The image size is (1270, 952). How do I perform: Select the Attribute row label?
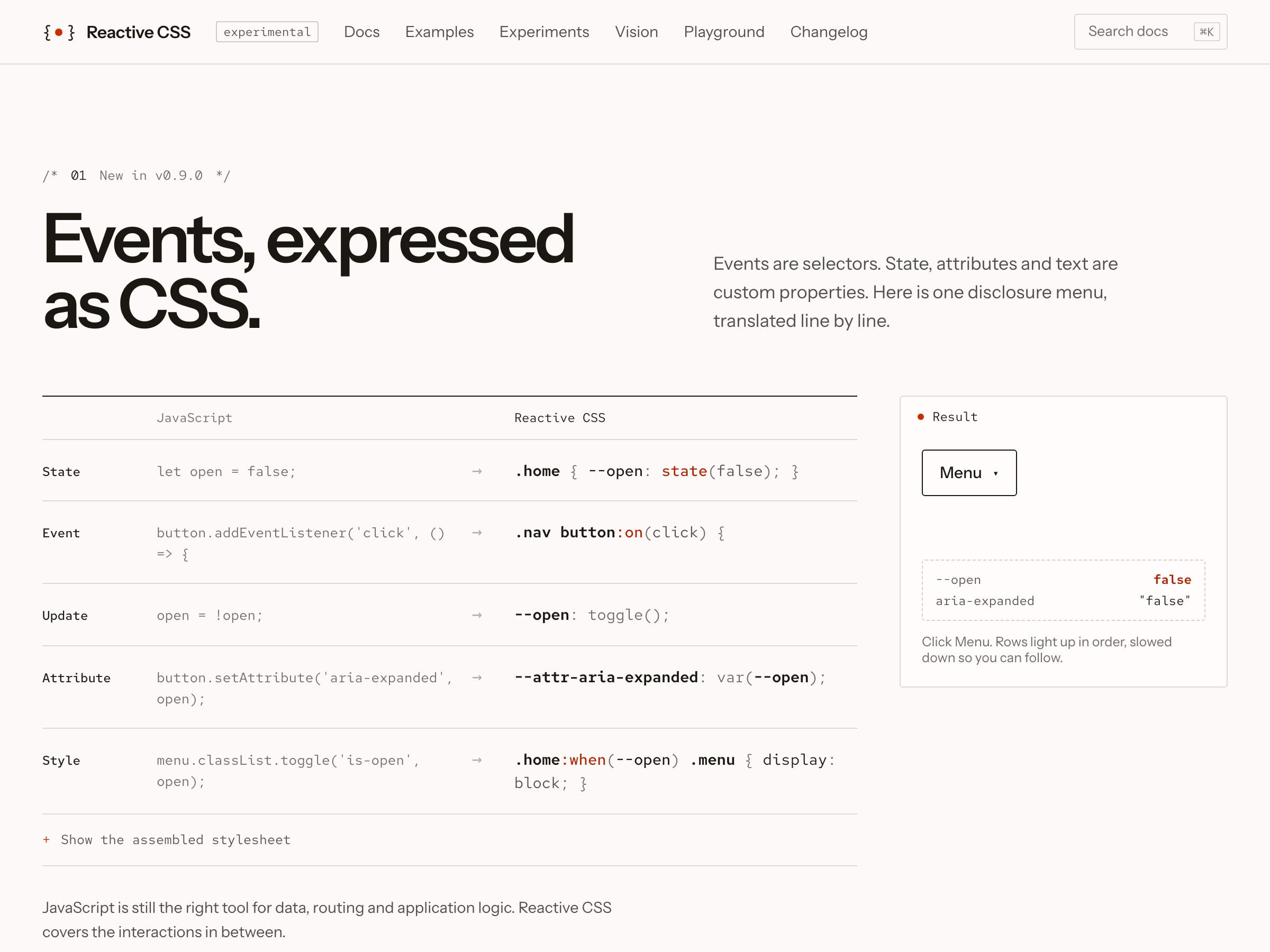[x=76, y=678]
